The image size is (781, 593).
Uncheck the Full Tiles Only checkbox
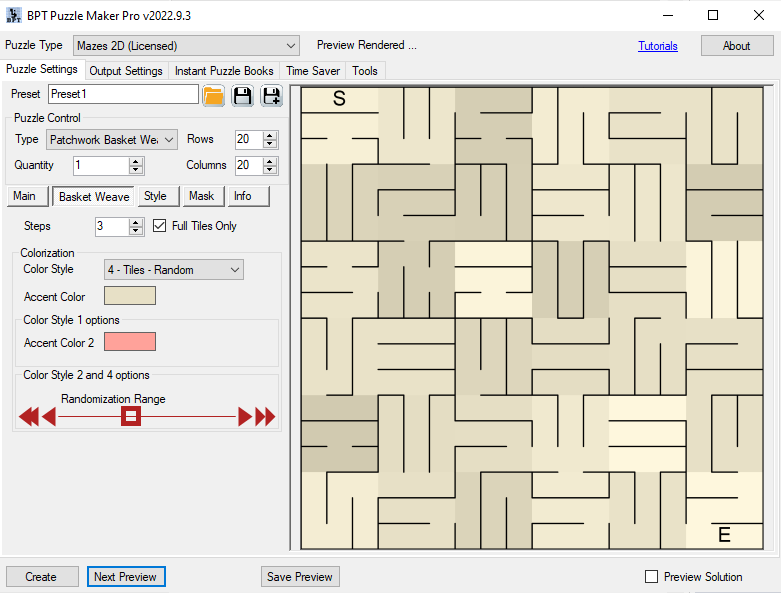tap(160, 226)
